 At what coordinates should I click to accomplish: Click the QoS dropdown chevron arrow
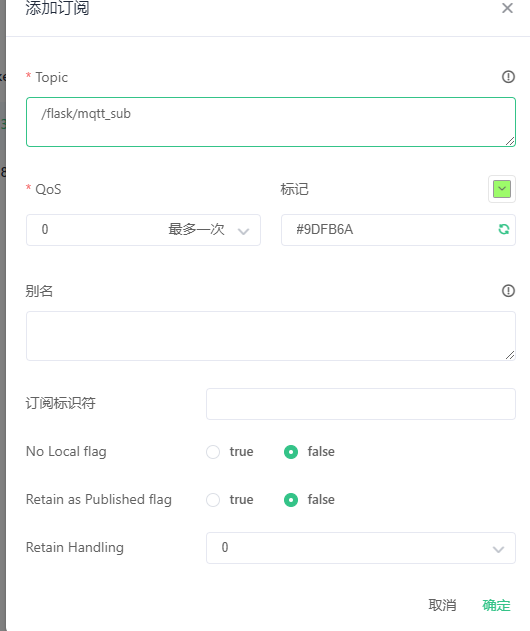pyautogui.click(x=243, y=231)
